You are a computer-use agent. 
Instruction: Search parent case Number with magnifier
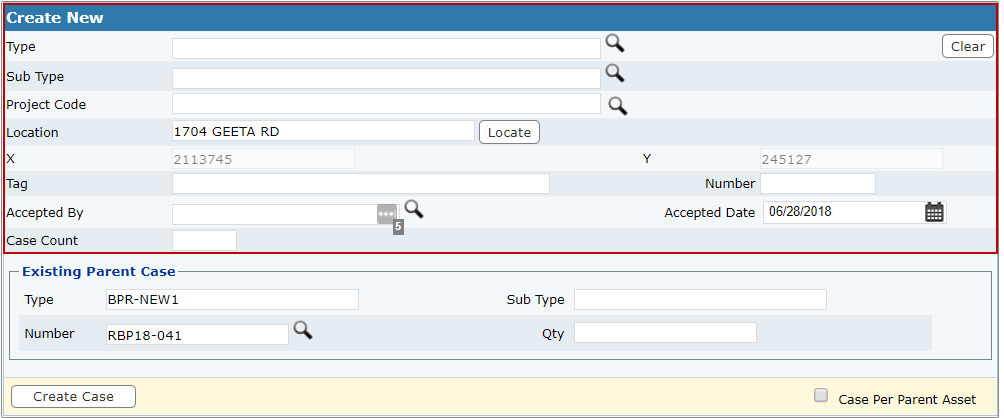tap(303, 330)
